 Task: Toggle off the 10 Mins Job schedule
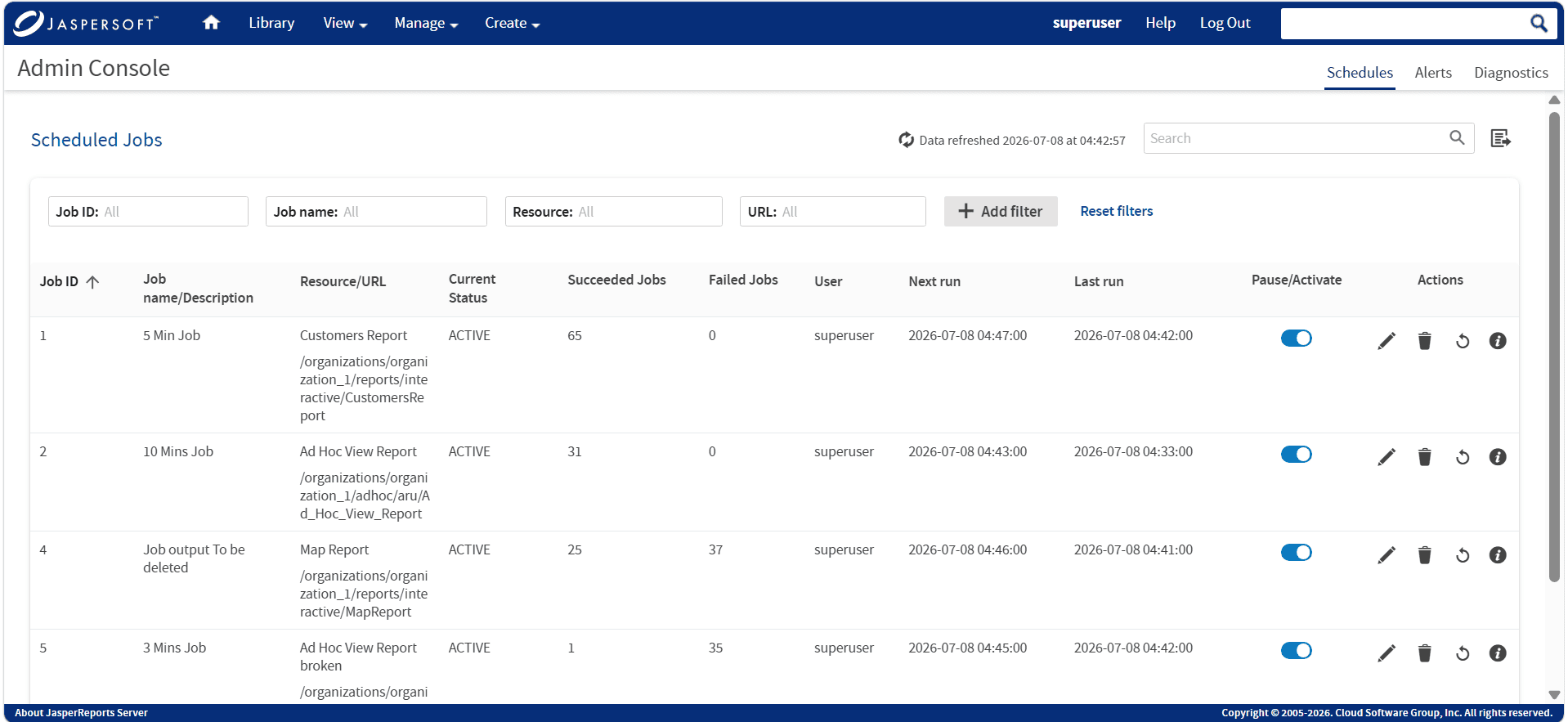point(1296,455)
